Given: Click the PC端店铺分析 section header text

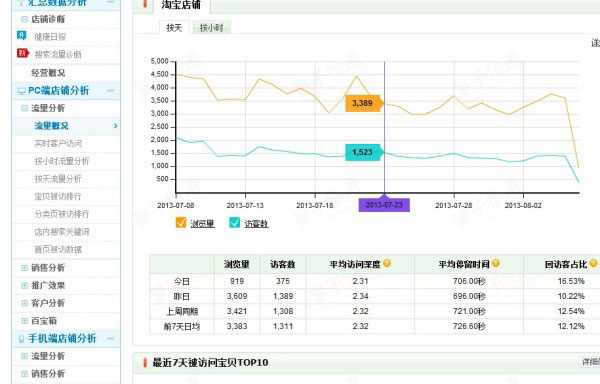Looking at the screenshot, I should 59,91.
